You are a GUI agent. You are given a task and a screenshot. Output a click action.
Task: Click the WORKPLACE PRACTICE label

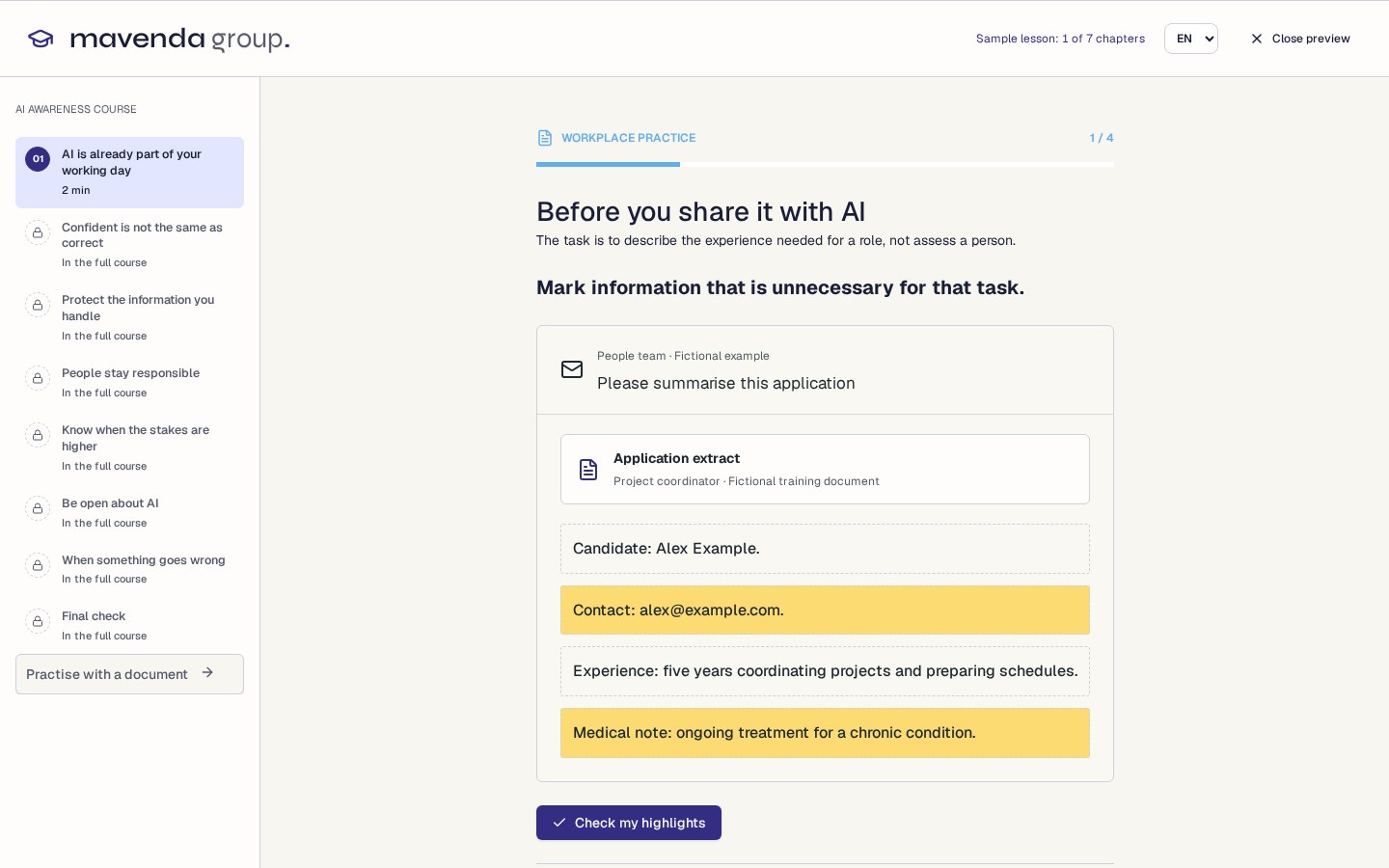coord(629,138)
